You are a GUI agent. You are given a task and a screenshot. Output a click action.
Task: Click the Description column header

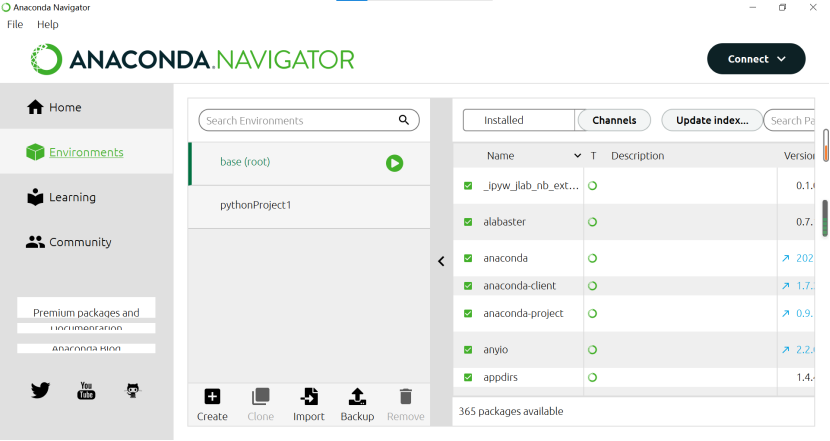pyautogui.click(x=637, y=156)
